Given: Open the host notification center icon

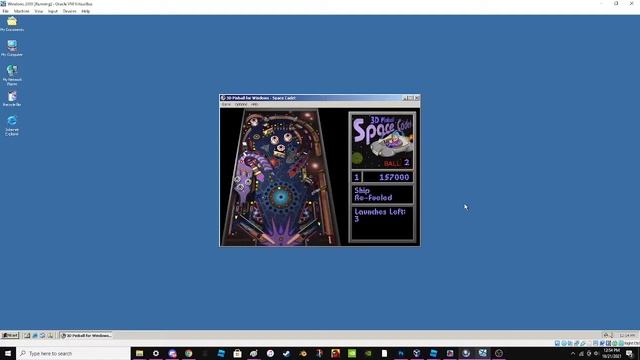Looking at the screenshot, I should click(x=630, y=353).
